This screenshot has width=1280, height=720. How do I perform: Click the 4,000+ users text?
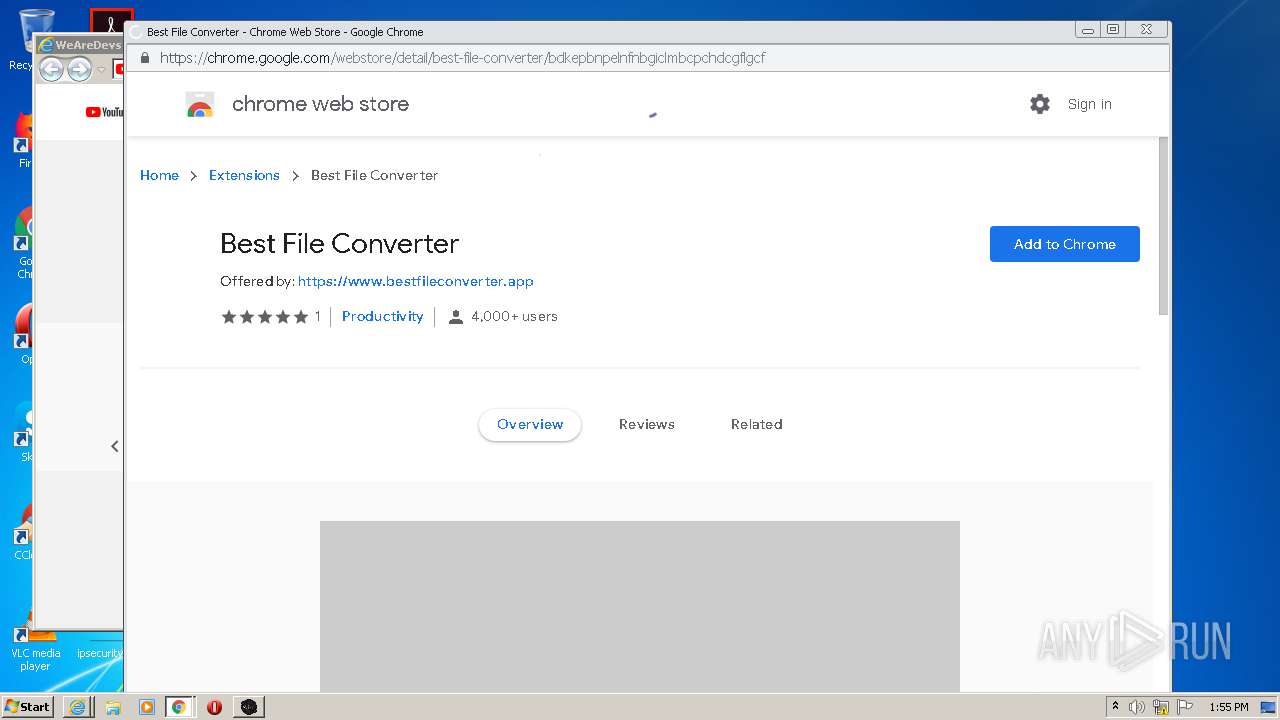click(x=514, y=317)
